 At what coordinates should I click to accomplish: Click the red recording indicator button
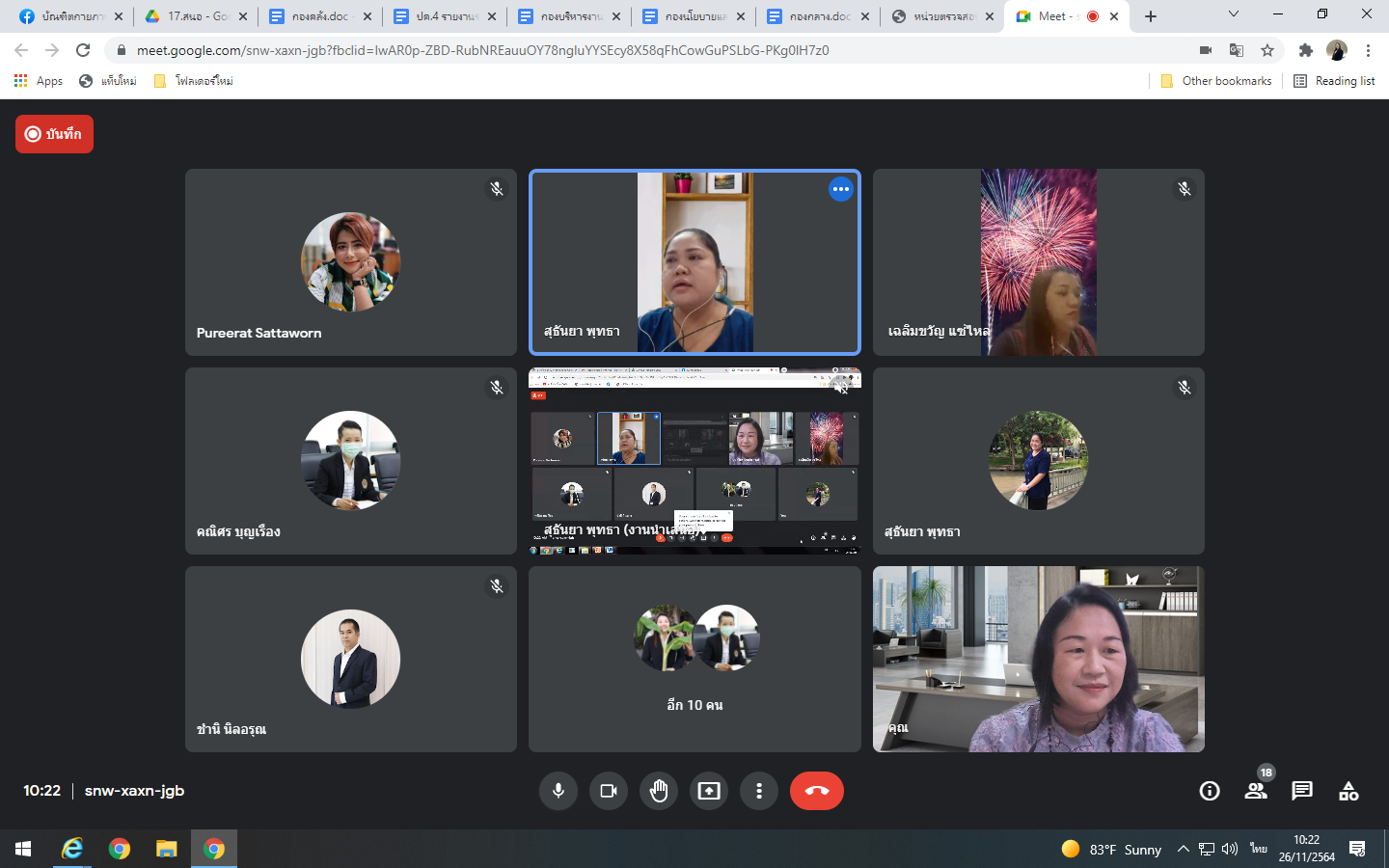54,134
